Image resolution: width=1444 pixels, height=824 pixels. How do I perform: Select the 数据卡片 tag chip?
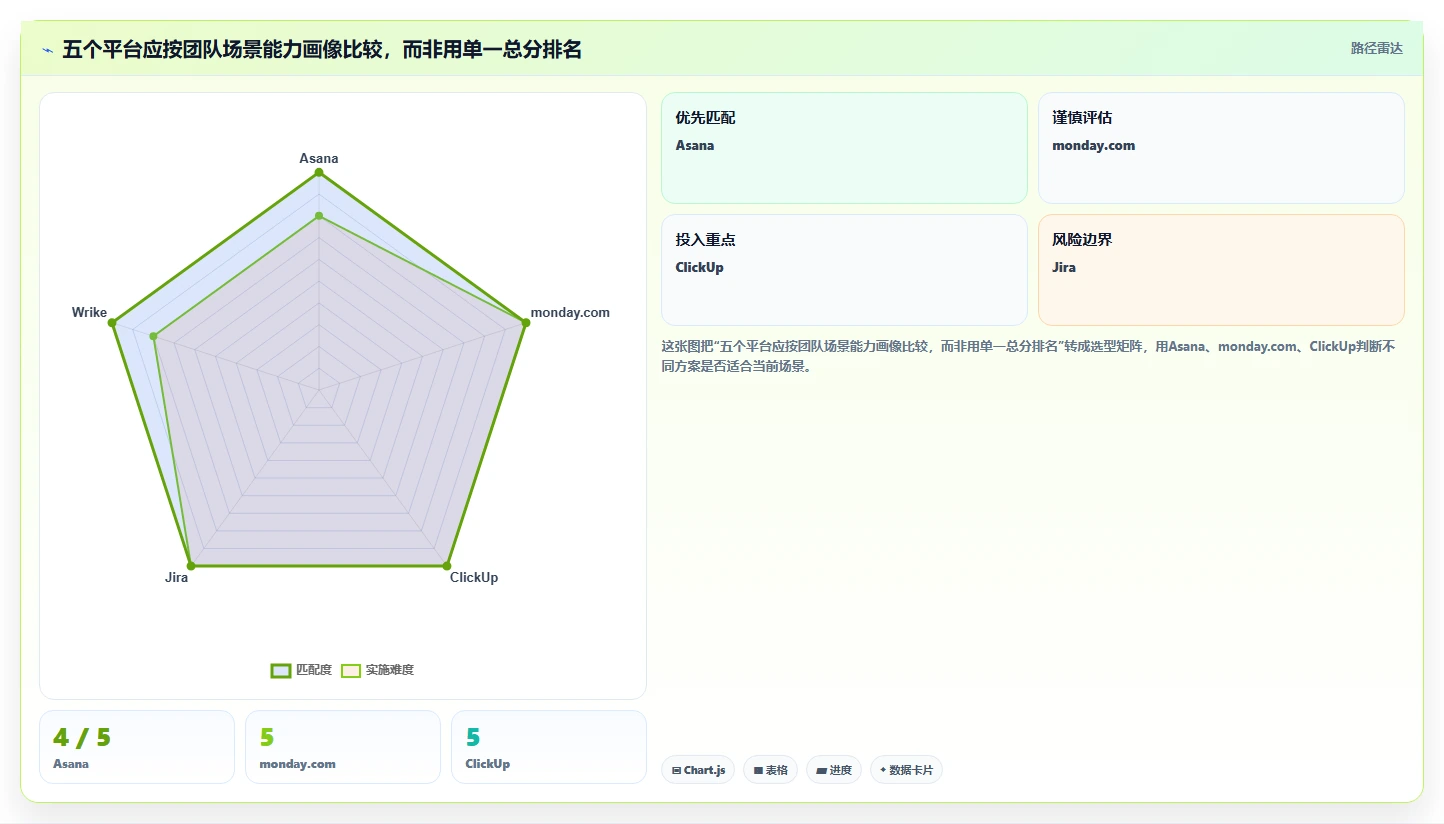[906, 770]
